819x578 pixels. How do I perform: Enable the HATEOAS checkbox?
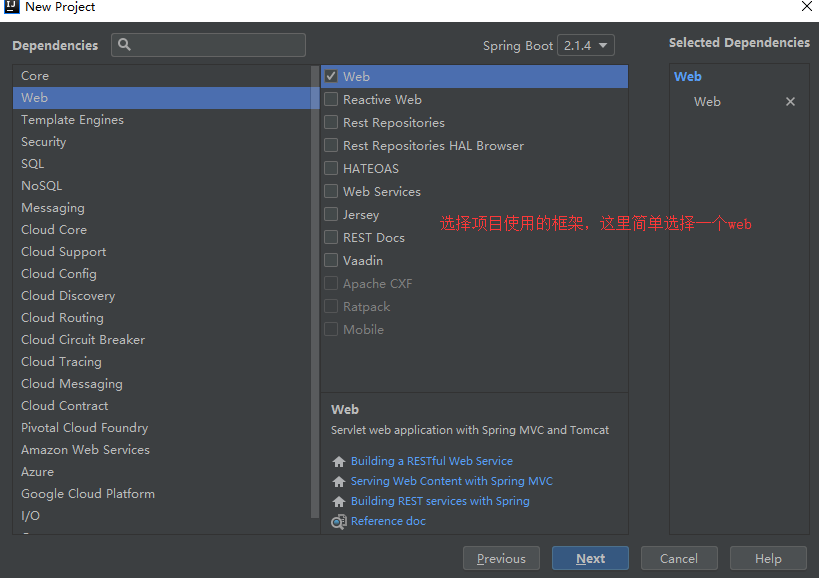(x=331, y=168)
